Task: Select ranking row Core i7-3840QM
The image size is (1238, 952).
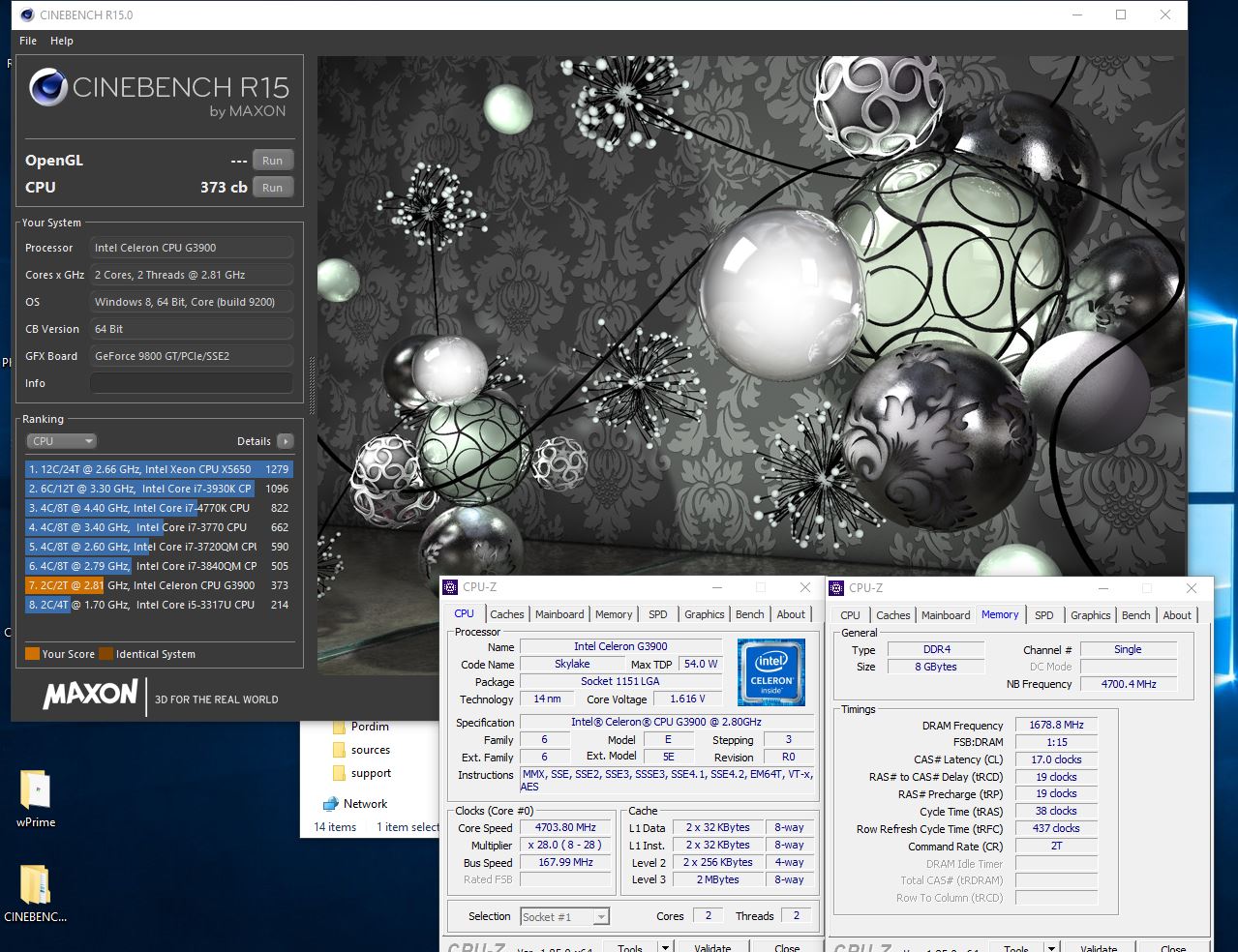Action: [159, 566]
